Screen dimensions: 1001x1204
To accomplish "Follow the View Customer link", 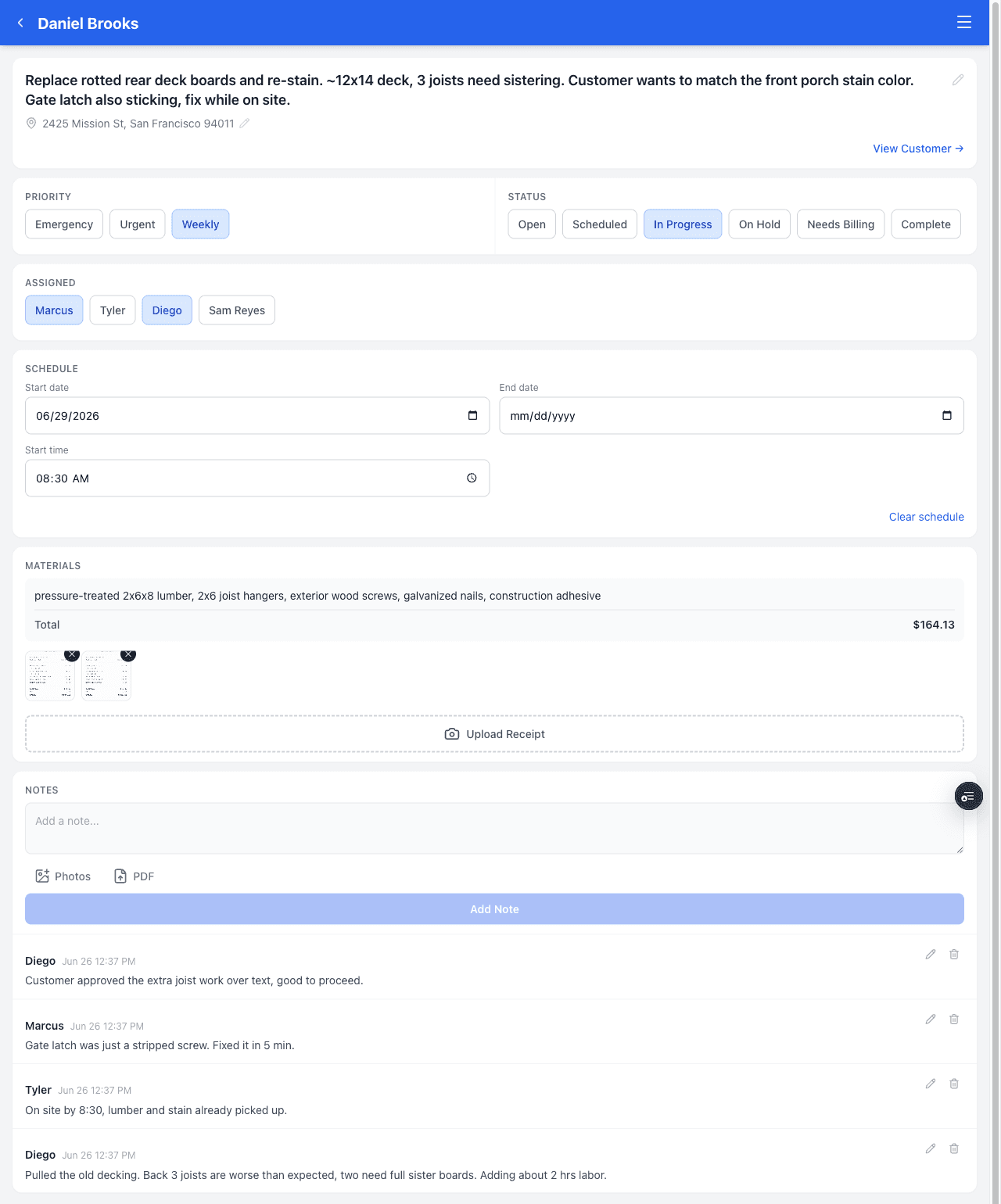I will pos(918,149).
